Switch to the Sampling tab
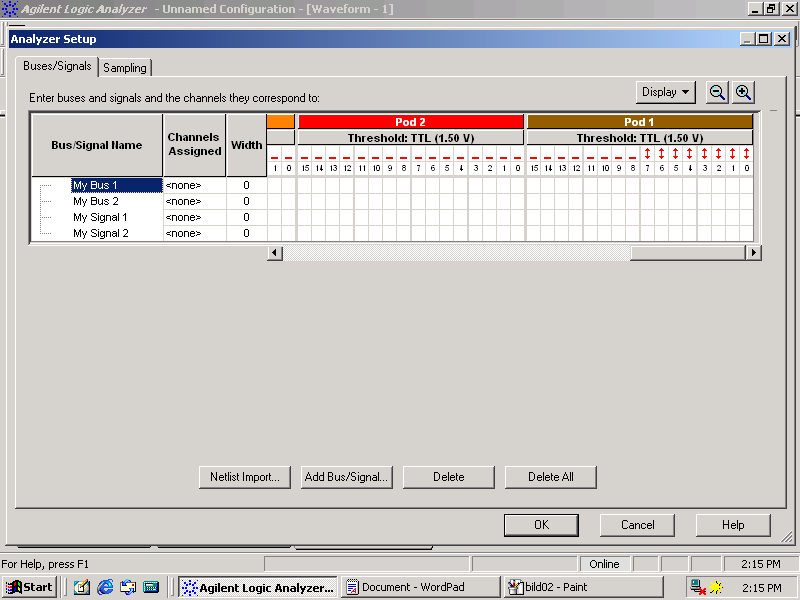Image resolution: width=800 pixels, height=600 pixels. [125, 68]
